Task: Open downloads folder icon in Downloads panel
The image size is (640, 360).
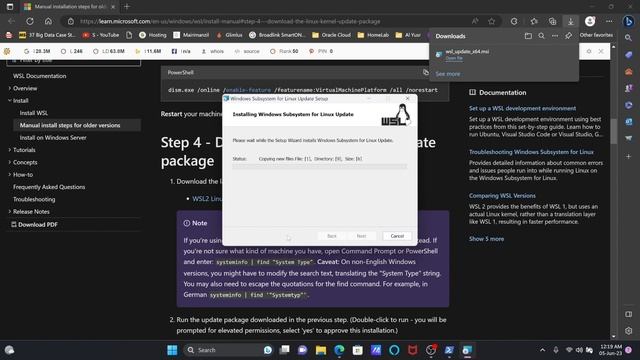Action: 528,36
